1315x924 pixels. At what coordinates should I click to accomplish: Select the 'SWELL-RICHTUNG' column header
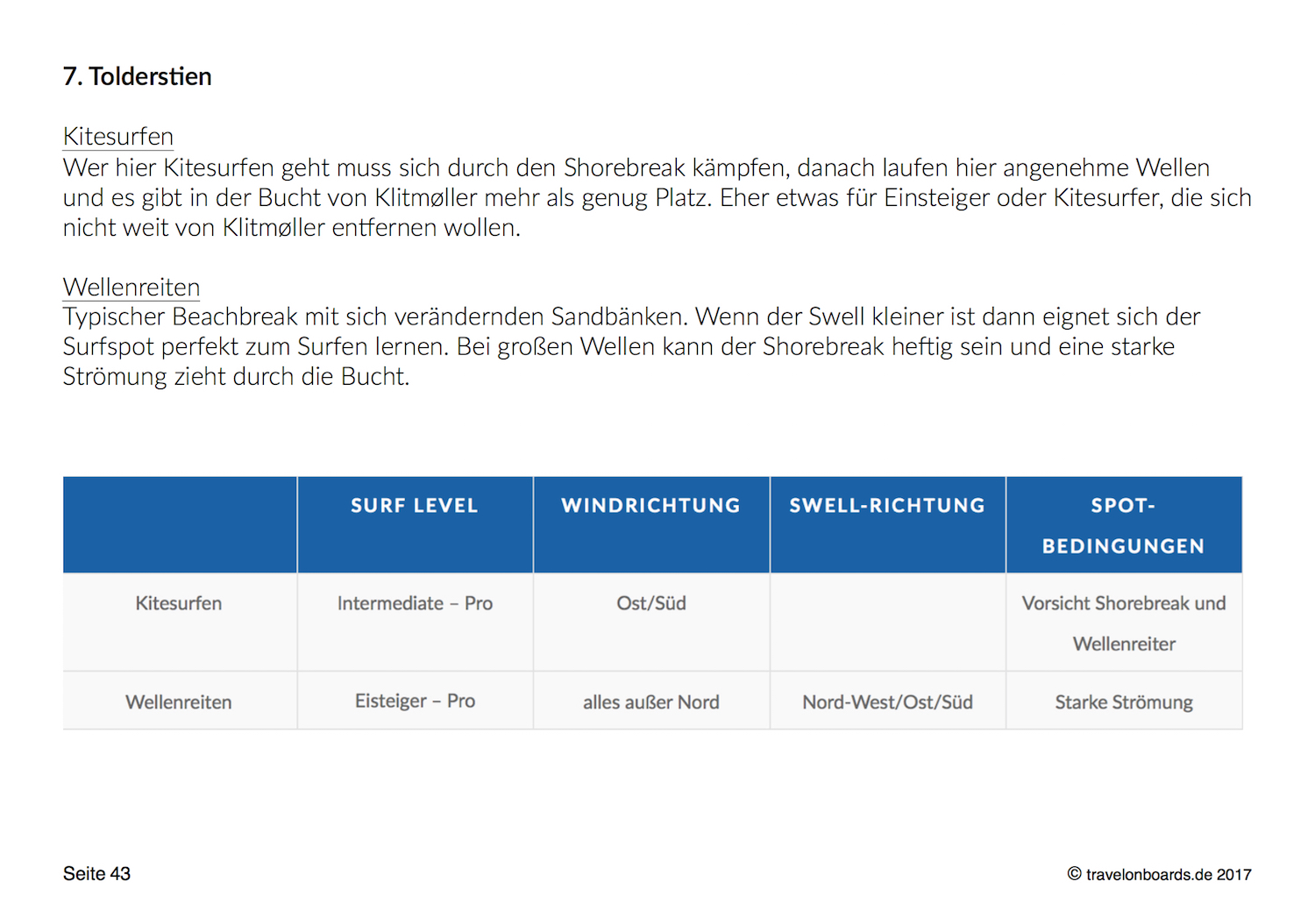(887, 524)
